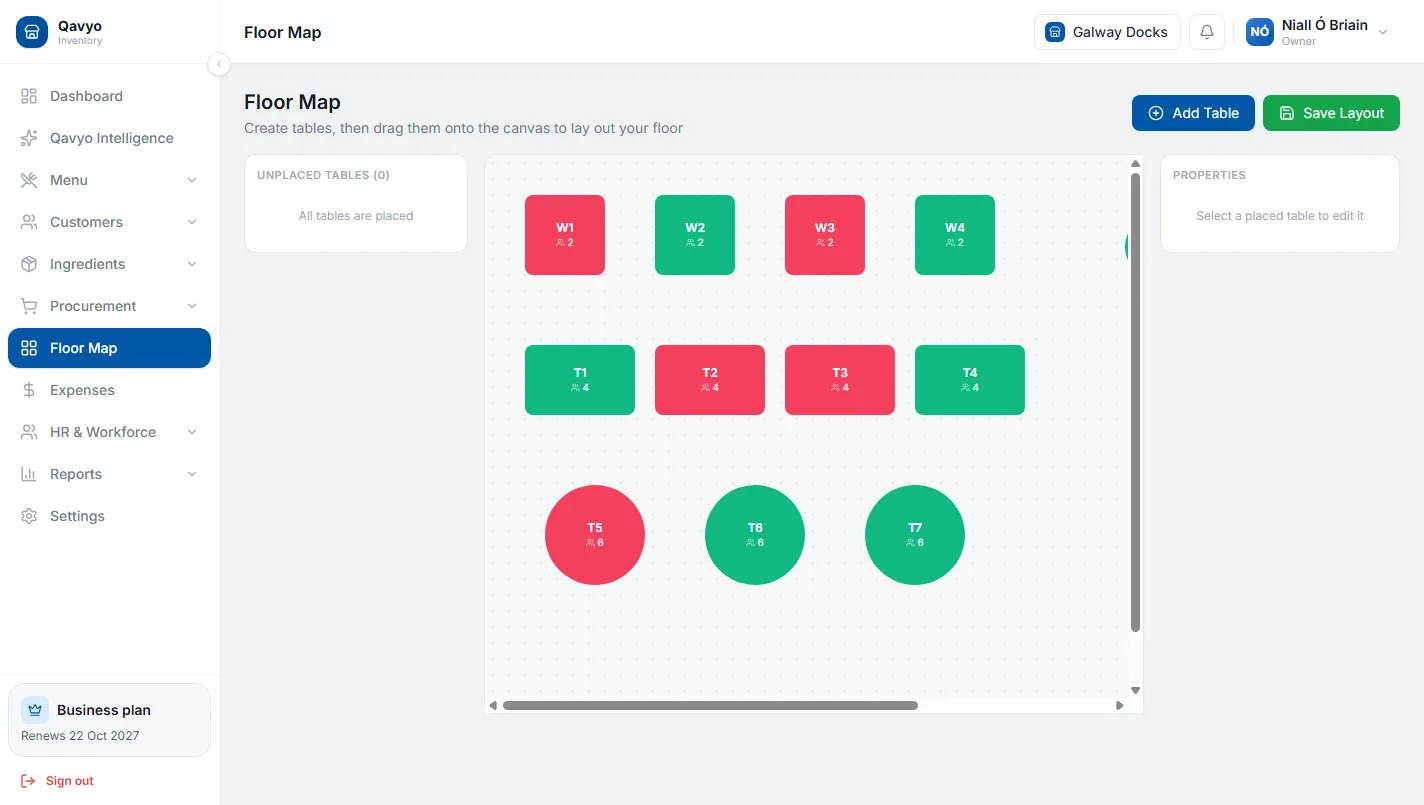The height and width of the screenshot is (805, 1424).
Task: Expand the Menu submenu chevron
Action: pos(192,180)
